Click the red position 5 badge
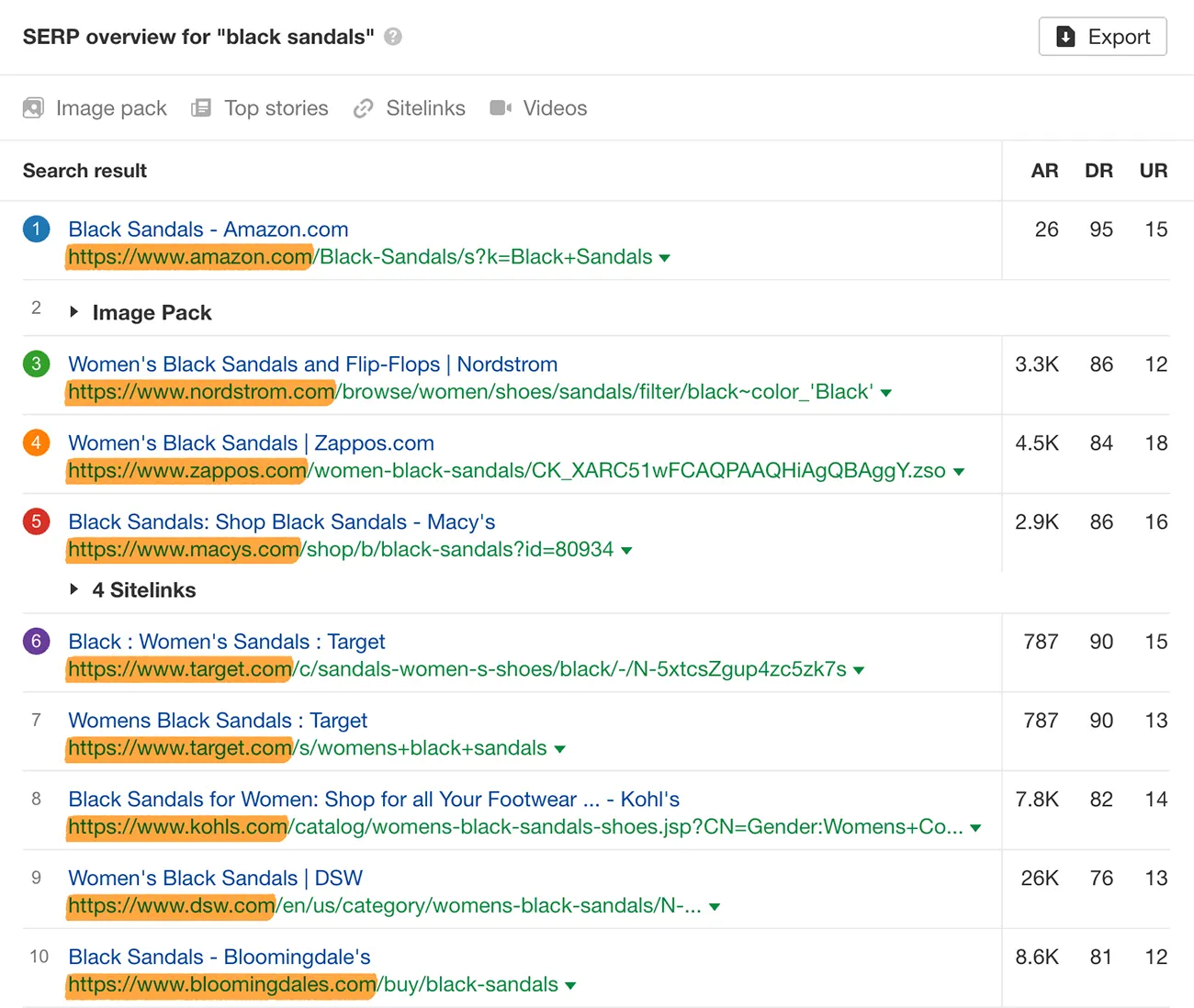Viewport: 1194px width, 1008px height. [36, 521]
